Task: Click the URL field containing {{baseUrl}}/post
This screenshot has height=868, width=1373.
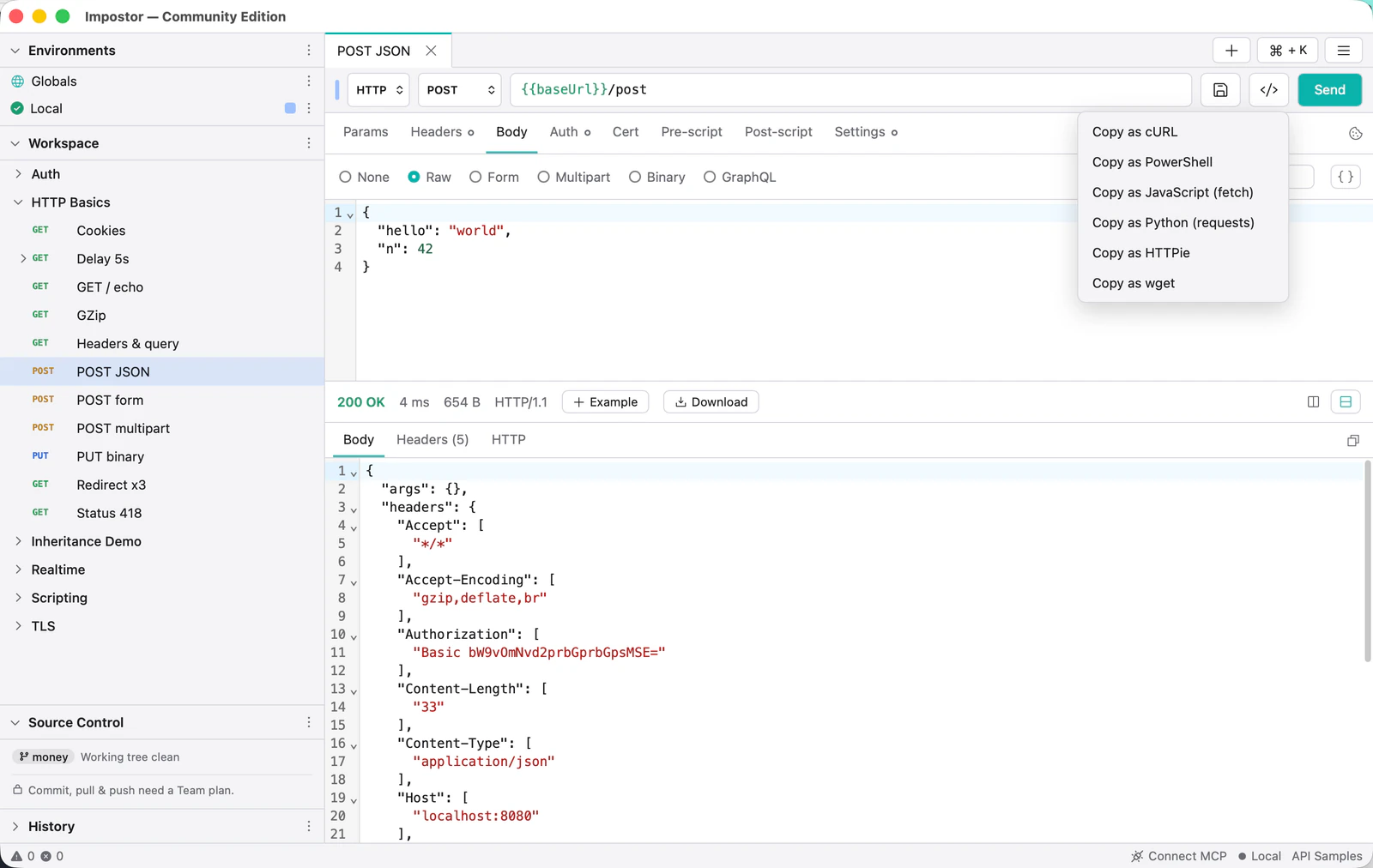Action: click(850, 90)
